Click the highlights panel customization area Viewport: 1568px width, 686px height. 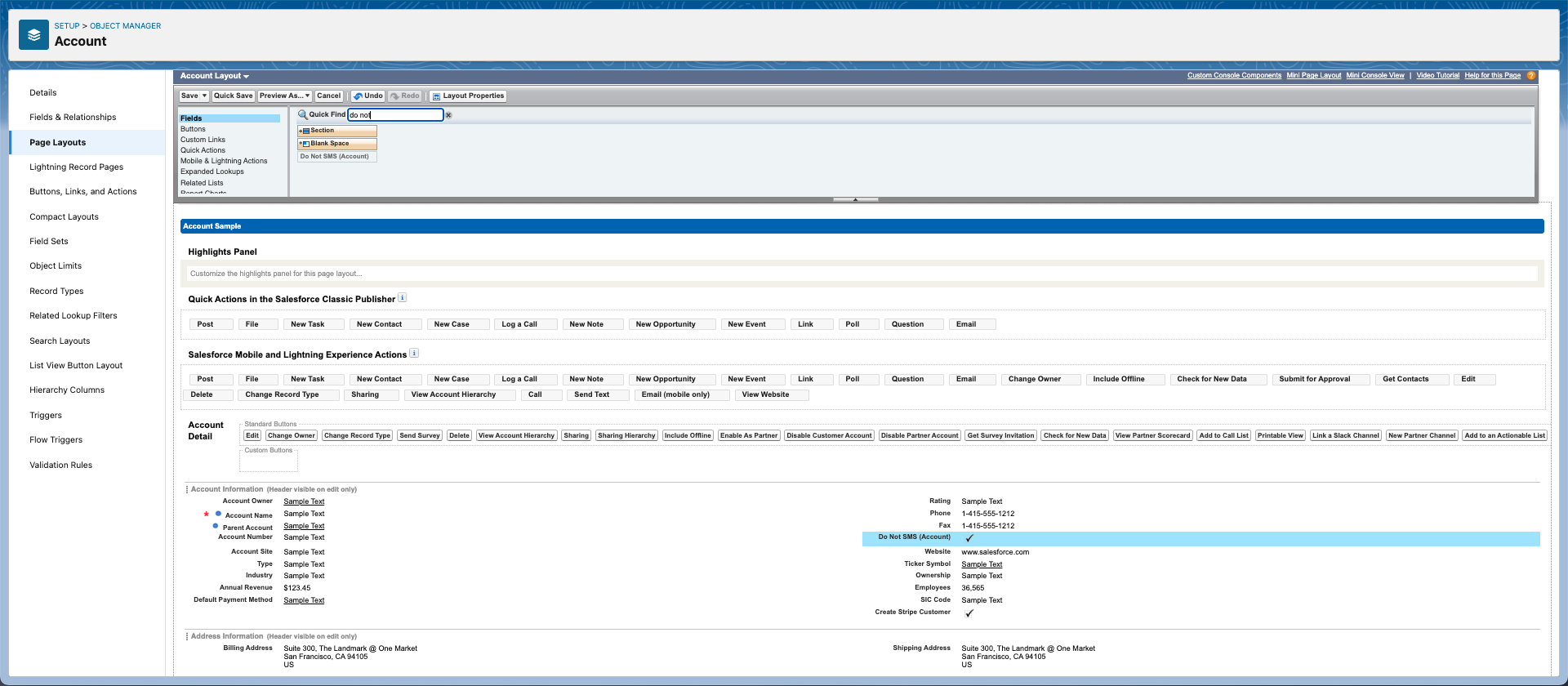[x=862, y=274]
